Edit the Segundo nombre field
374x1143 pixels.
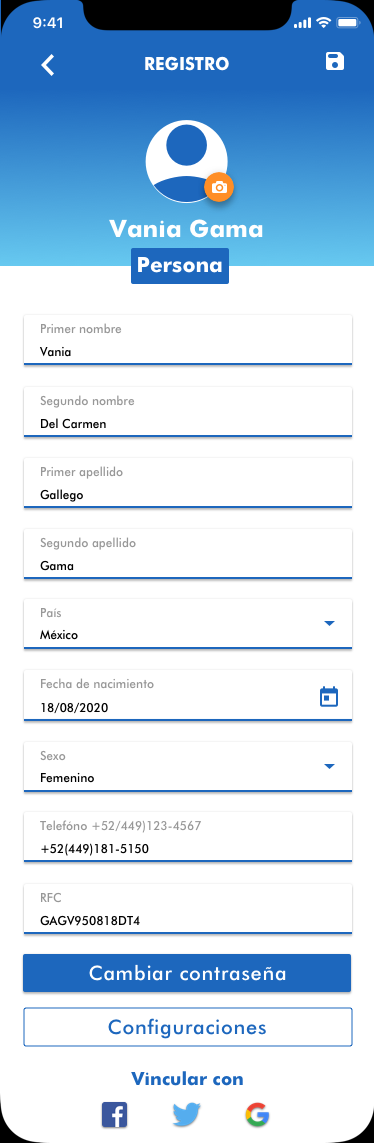pos(188,412)
